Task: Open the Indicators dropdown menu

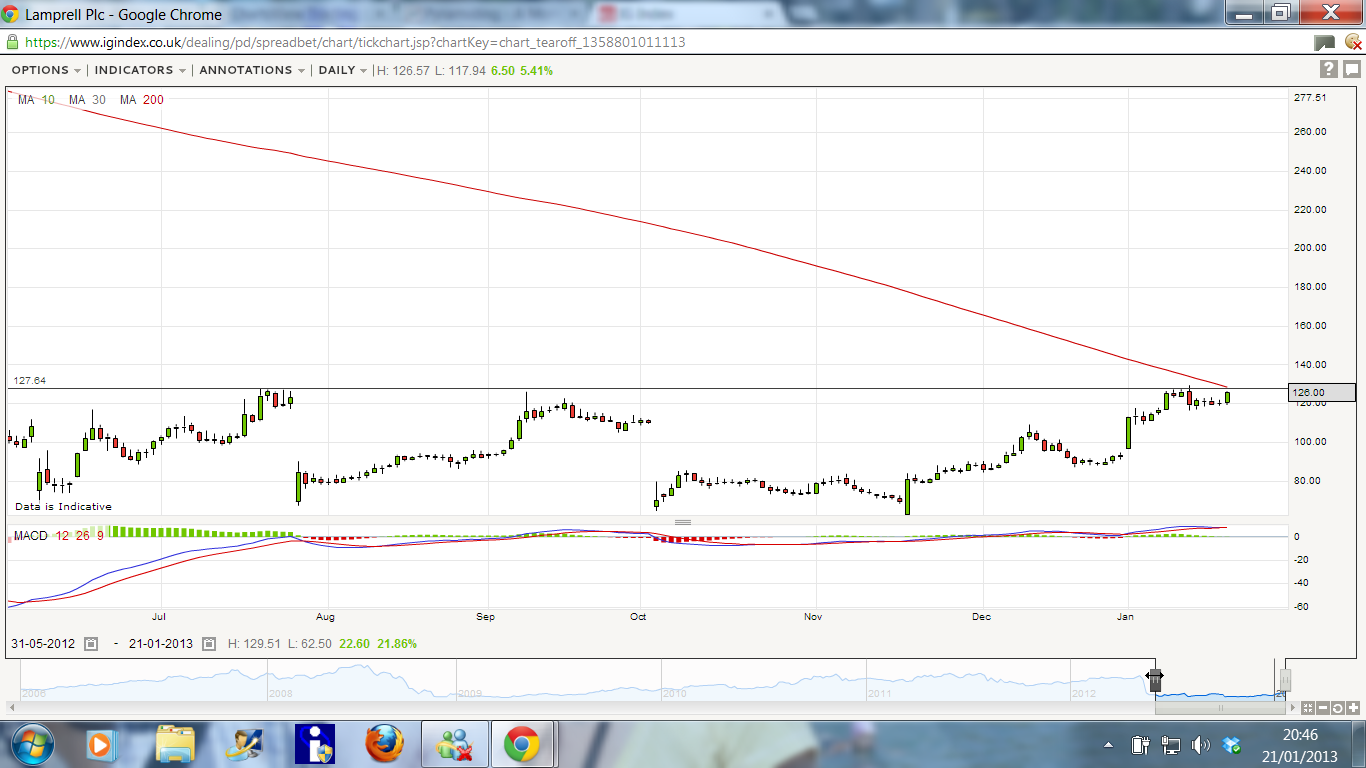Action: pos(140,70)
